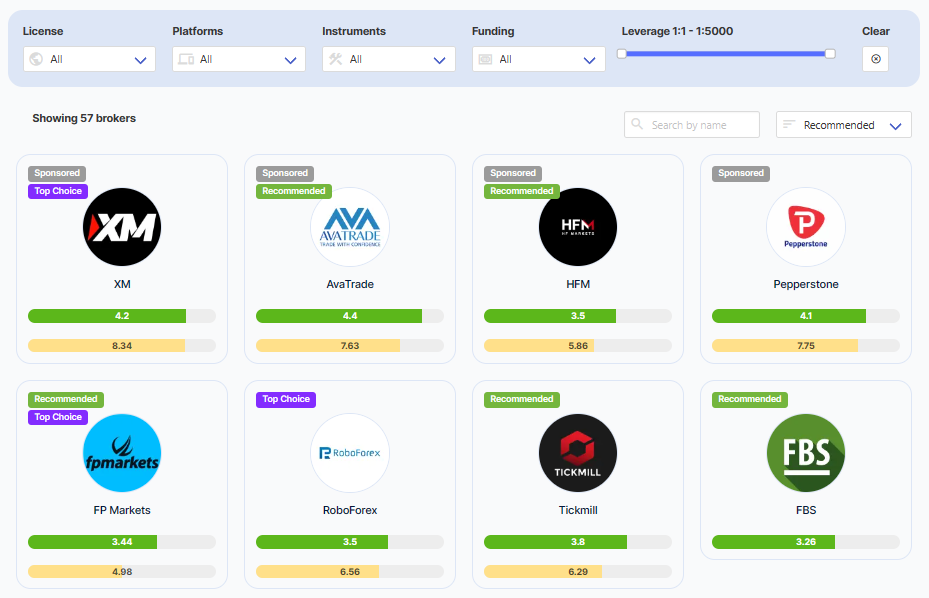Viewport: 929px width, 598px height.
Task: Open the Pepperstone broker name link
Action: point(806,284)
